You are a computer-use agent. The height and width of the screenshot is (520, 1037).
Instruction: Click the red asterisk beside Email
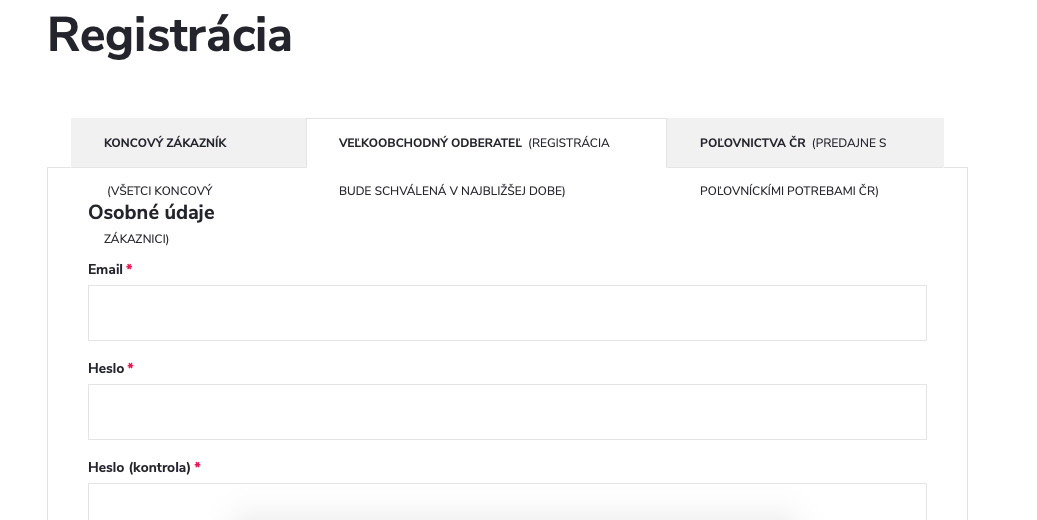[x=129, y=269]
